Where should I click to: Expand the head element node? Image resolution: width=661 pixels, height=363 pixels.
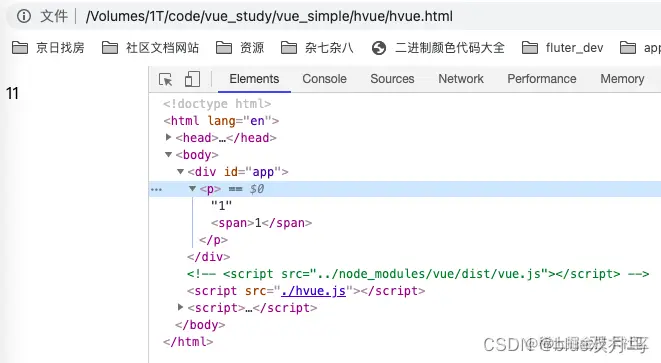pos(169,137)
